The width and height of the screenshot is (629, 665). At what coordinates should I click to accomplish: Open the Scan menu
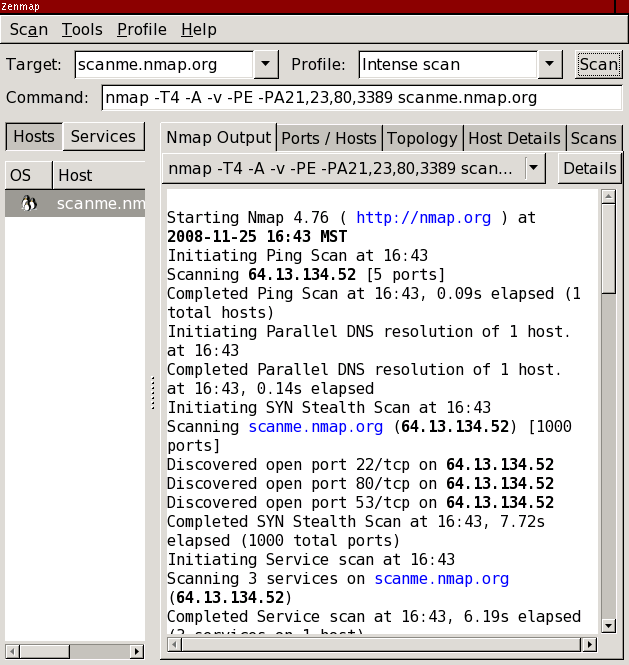(28, 30)
